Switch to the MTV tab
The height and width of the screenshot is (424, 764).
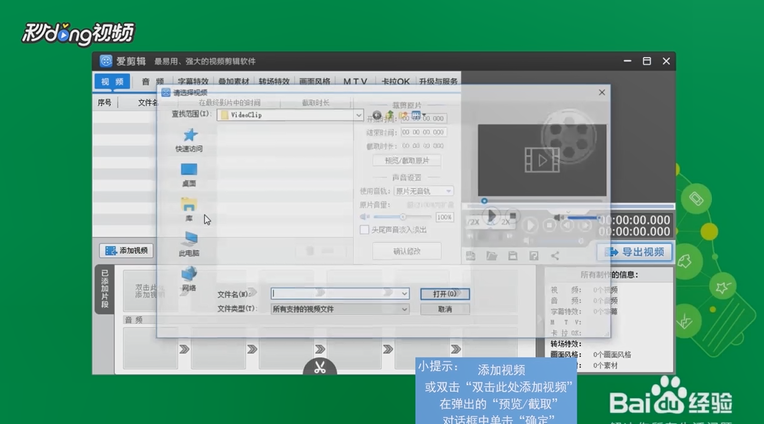355,81
